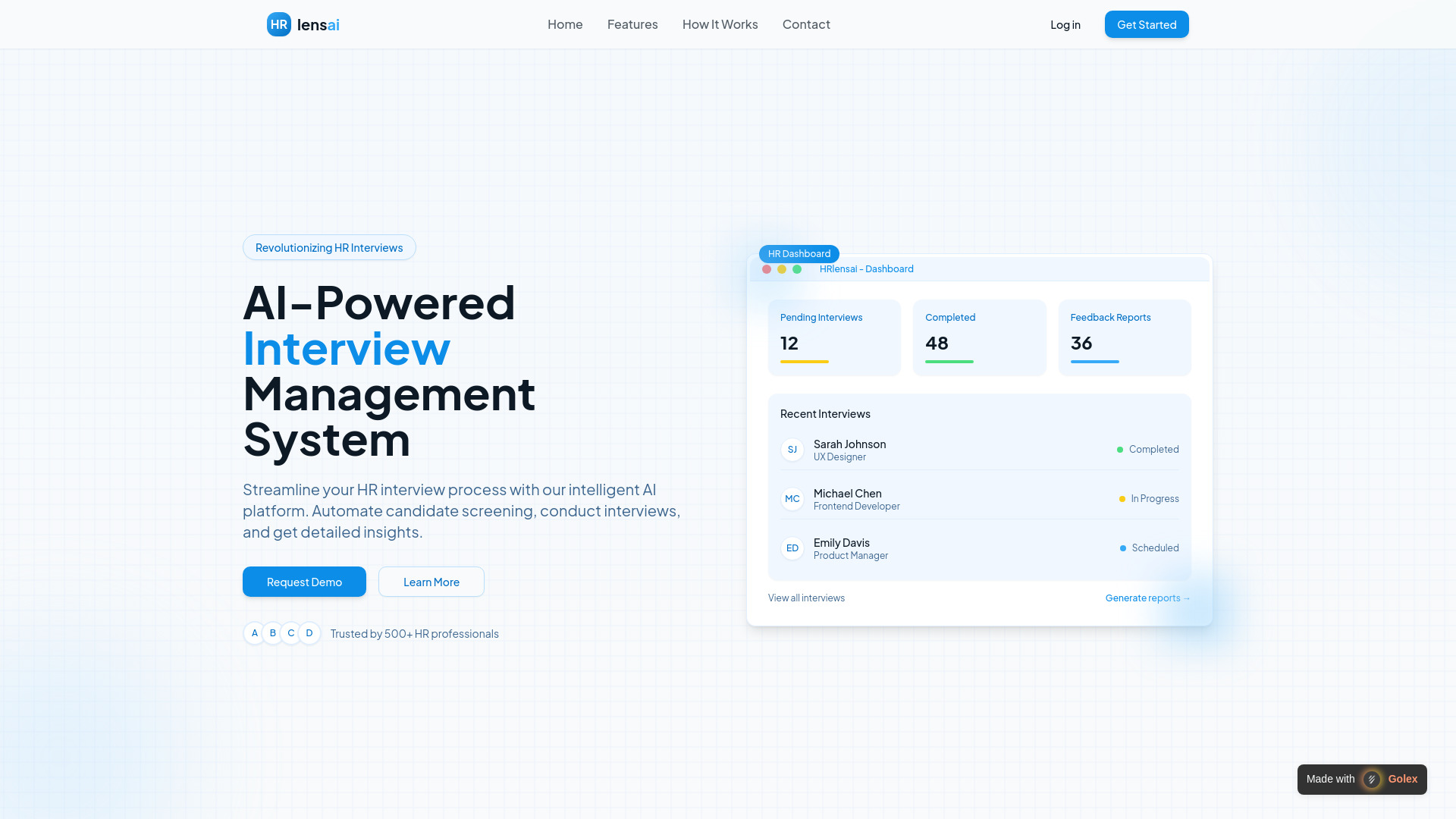Click the Request Demo button
This screenshot has height=819, width=1456.
pyautogui.click(x=304, y=581)
